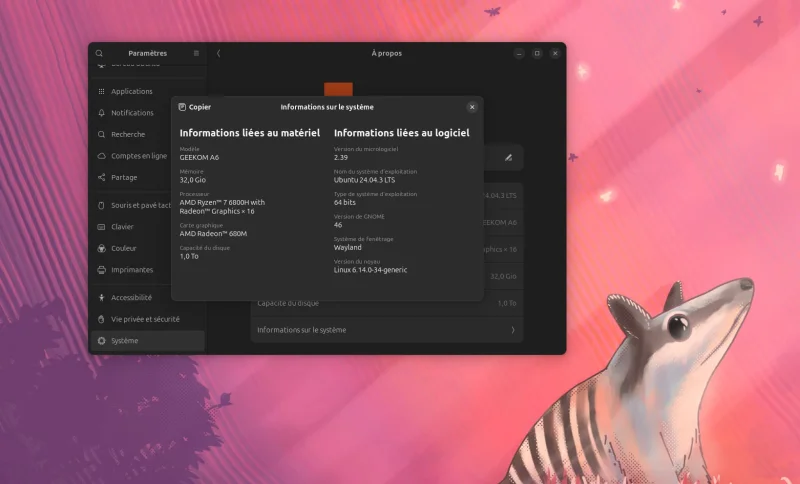This screenshot has width=800, height=484.
Task: Click the Accessibilité person icon
Action: coord(101,297)
